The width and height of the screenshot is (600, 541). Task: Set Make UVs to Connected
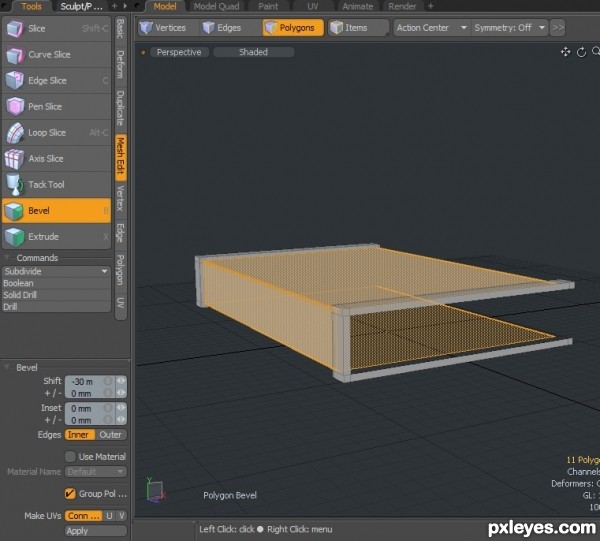click(83, 516)
